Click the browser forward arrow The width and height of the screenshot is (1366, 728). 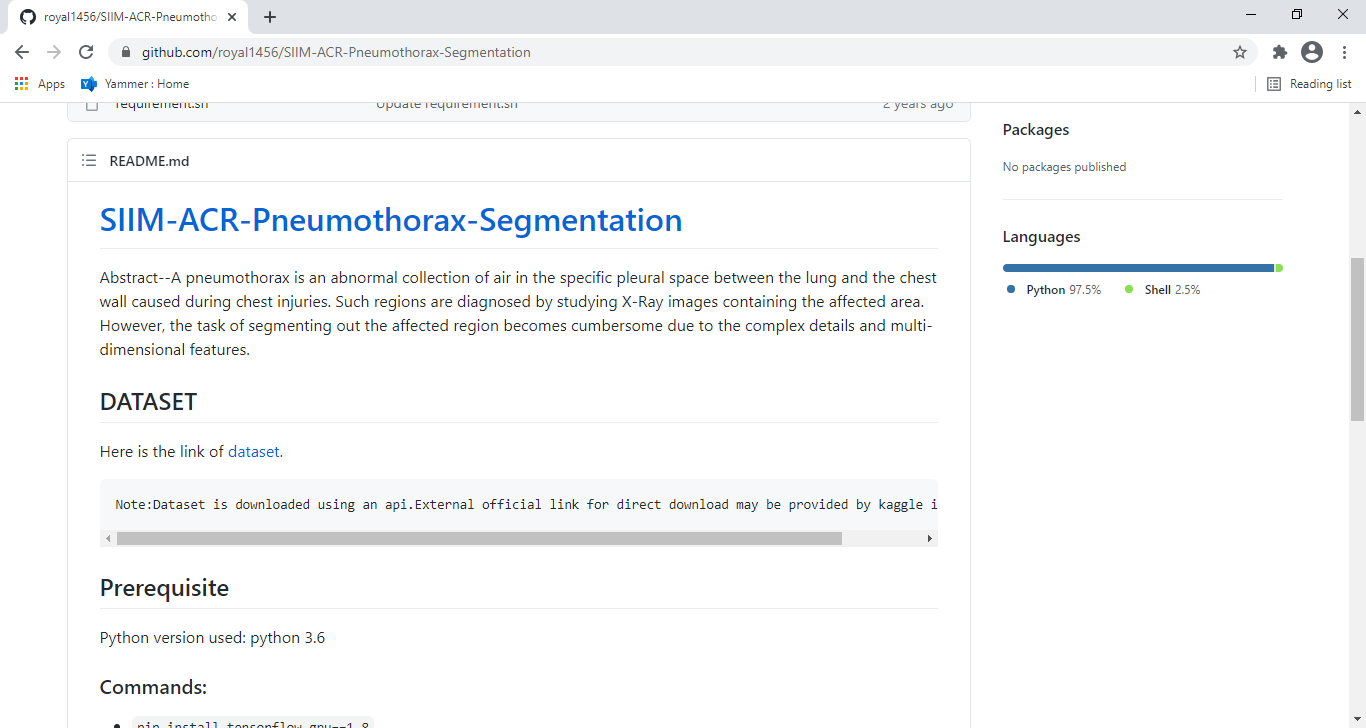(x=54, y=52)
